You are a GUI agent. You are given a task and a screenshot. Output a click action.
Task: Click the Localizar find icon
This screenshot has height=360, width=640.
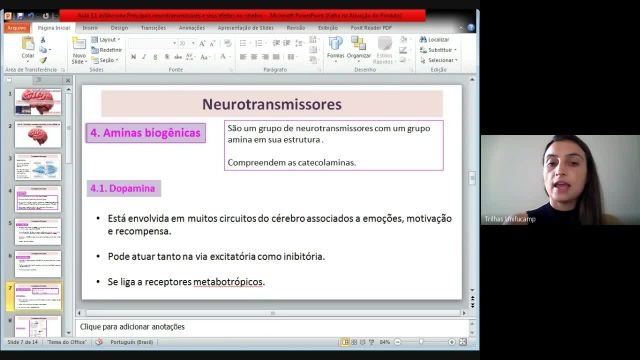point(435,40)
